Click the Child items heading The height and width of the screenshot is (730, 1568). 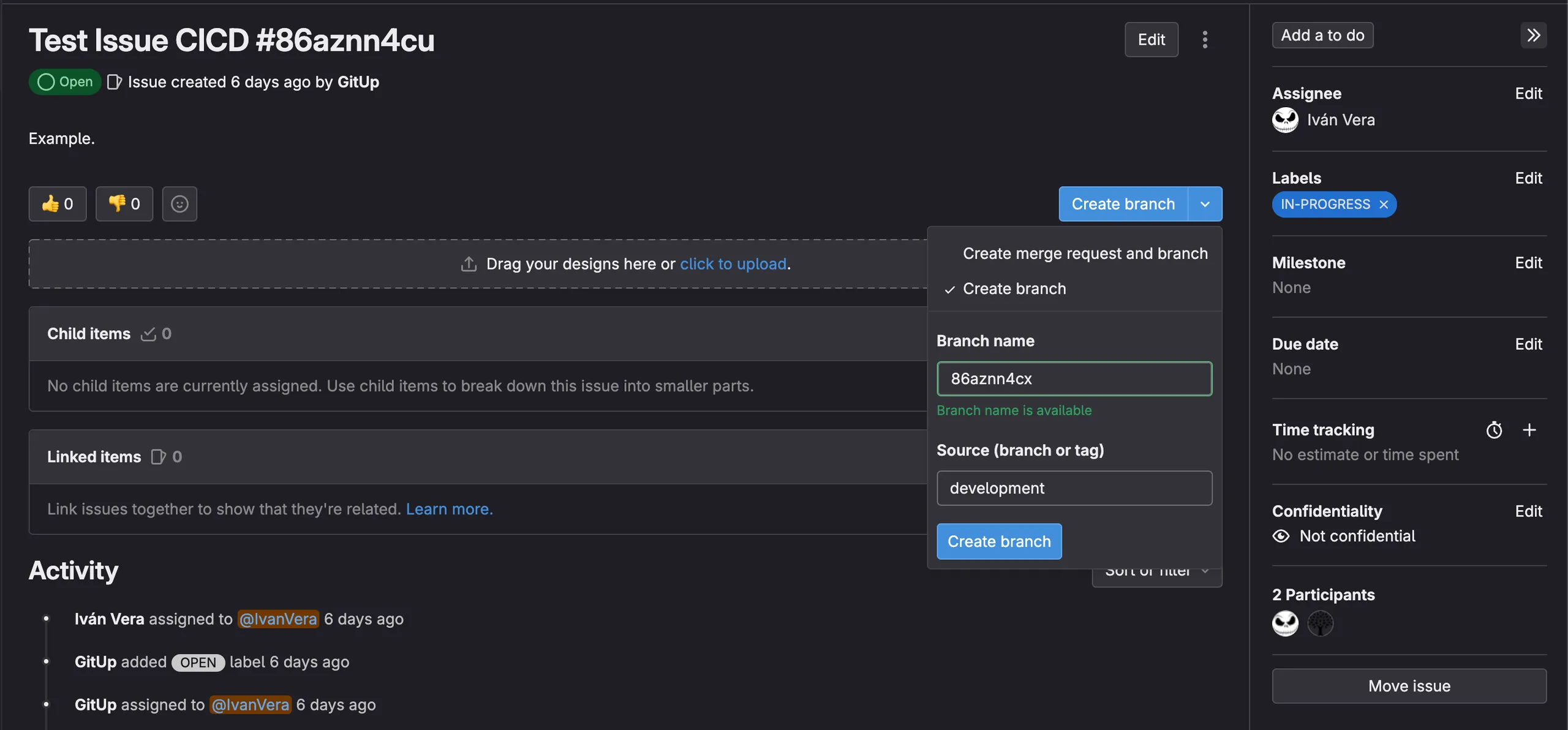pyautogui.click(x=89, y=334)
